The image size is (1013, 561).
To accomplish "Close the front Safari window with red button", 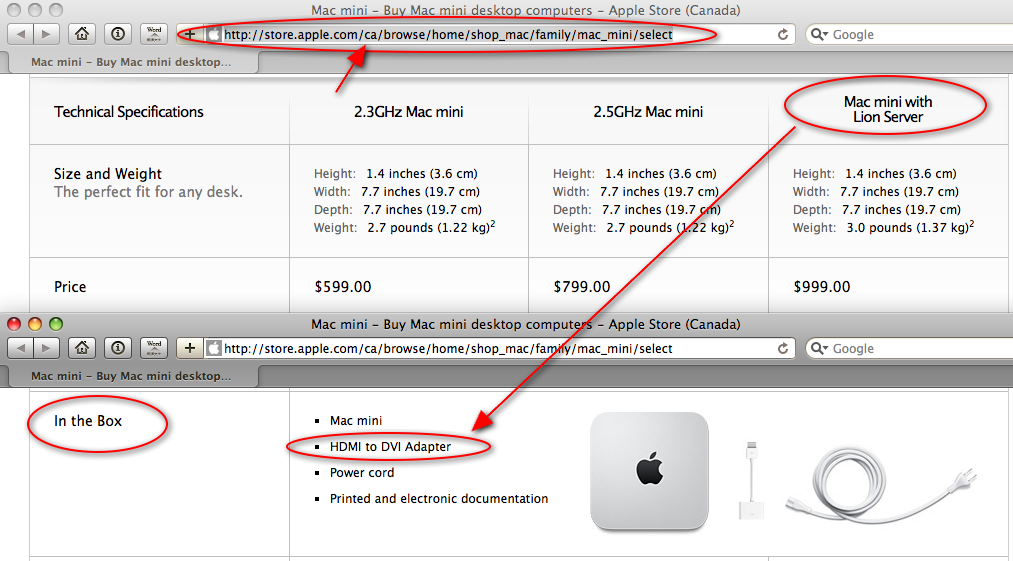I will click(x=14, y=324).
